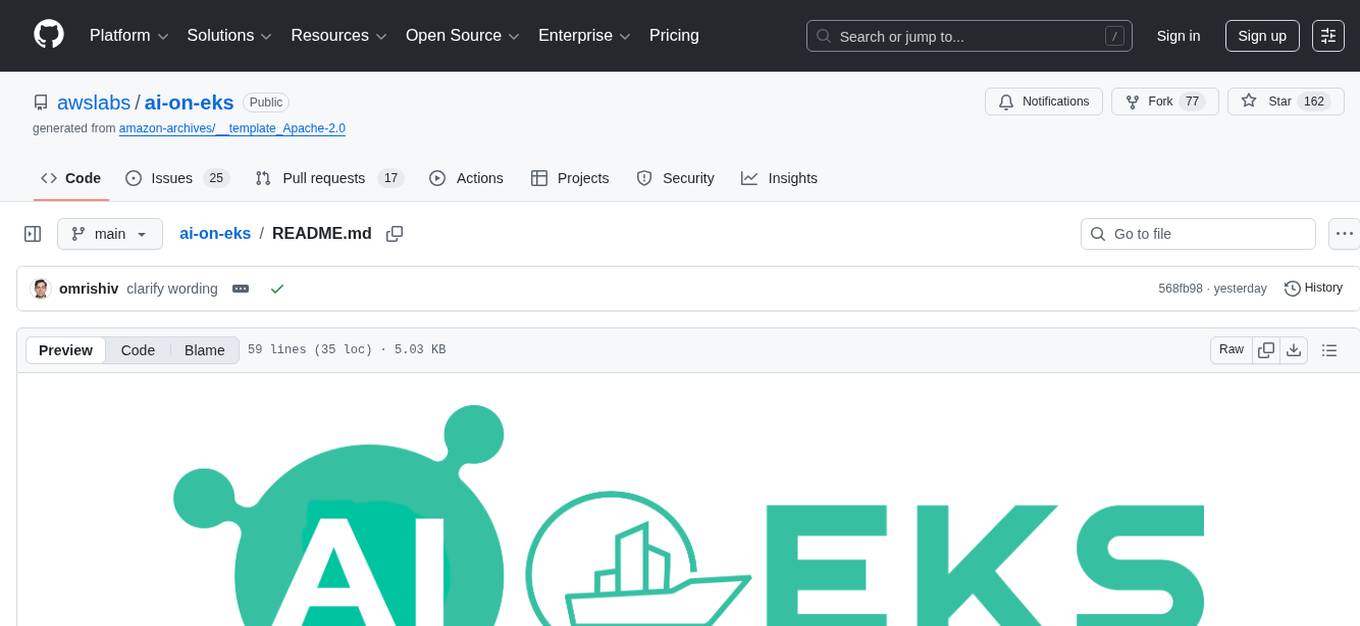Click the GitHub logo
This screenshot has width=1360, height=626.
48,35
